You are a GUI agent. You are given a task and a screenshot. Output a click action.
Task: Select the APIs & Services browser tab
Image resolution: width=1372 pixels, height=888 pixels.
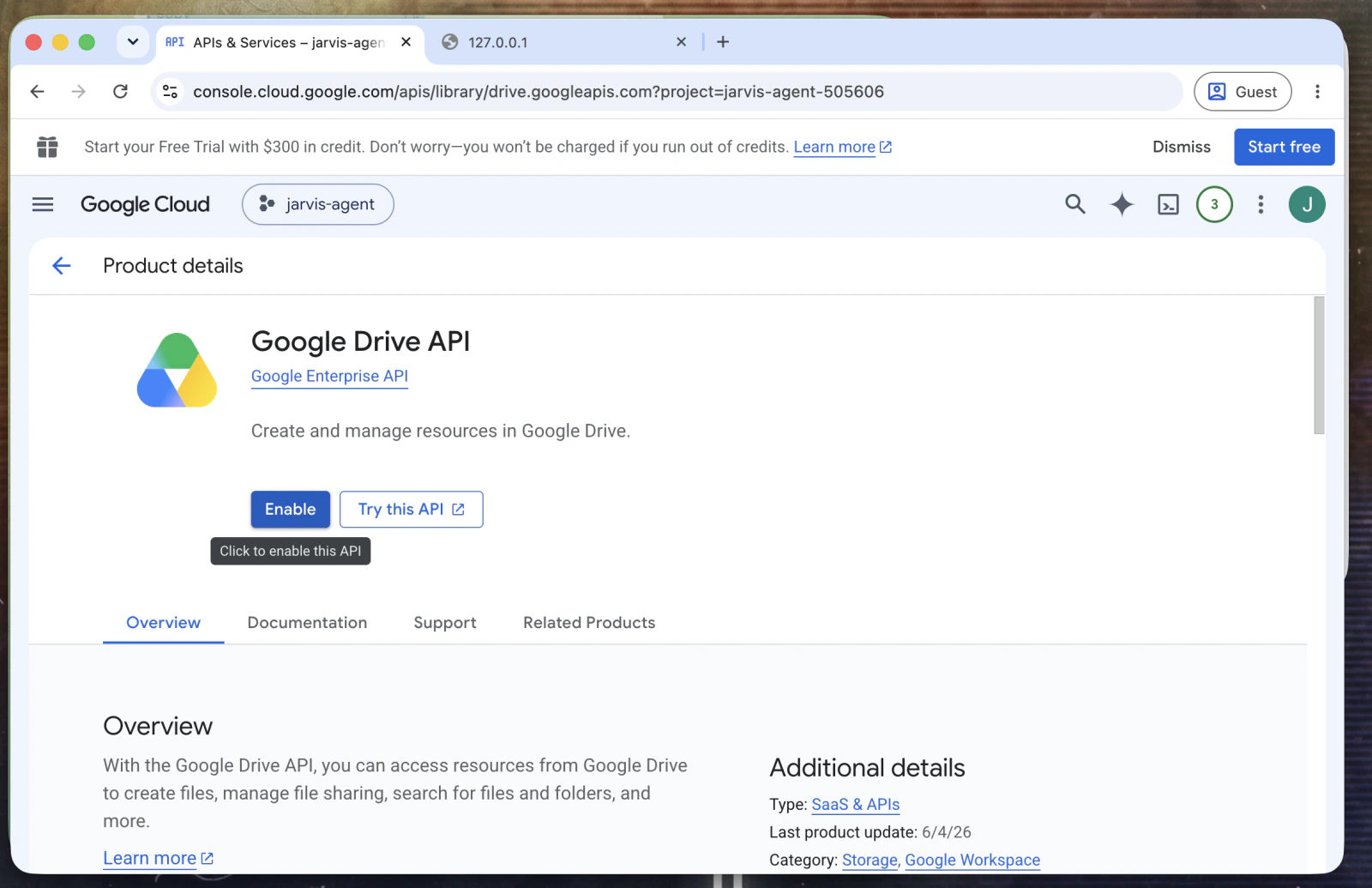pyautogui.click(x=290, y=42)
